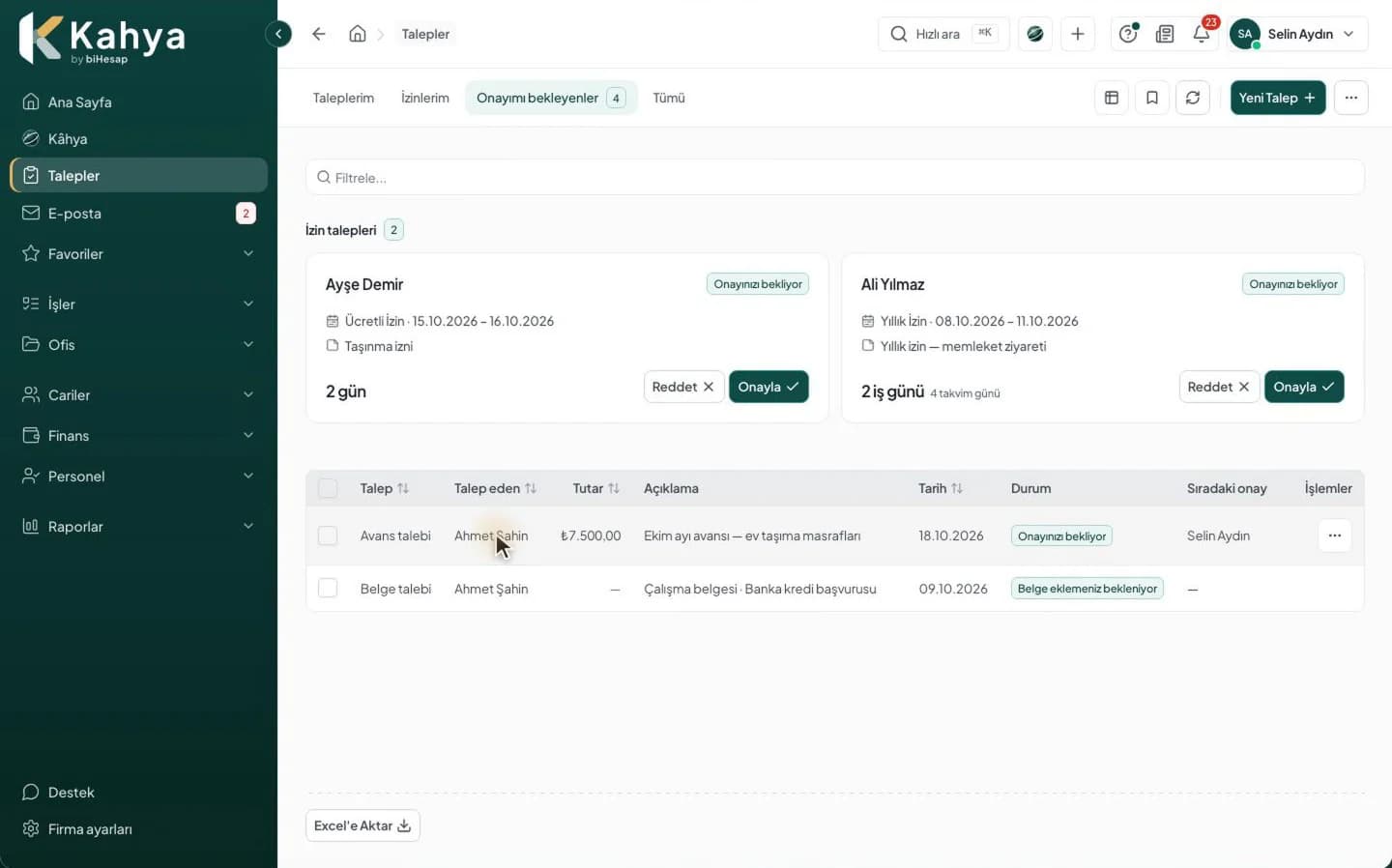Open Firma ayarları in the sidebar
Screen dimensions: 1392x868
pyautogui.click(x=138, y=828)
